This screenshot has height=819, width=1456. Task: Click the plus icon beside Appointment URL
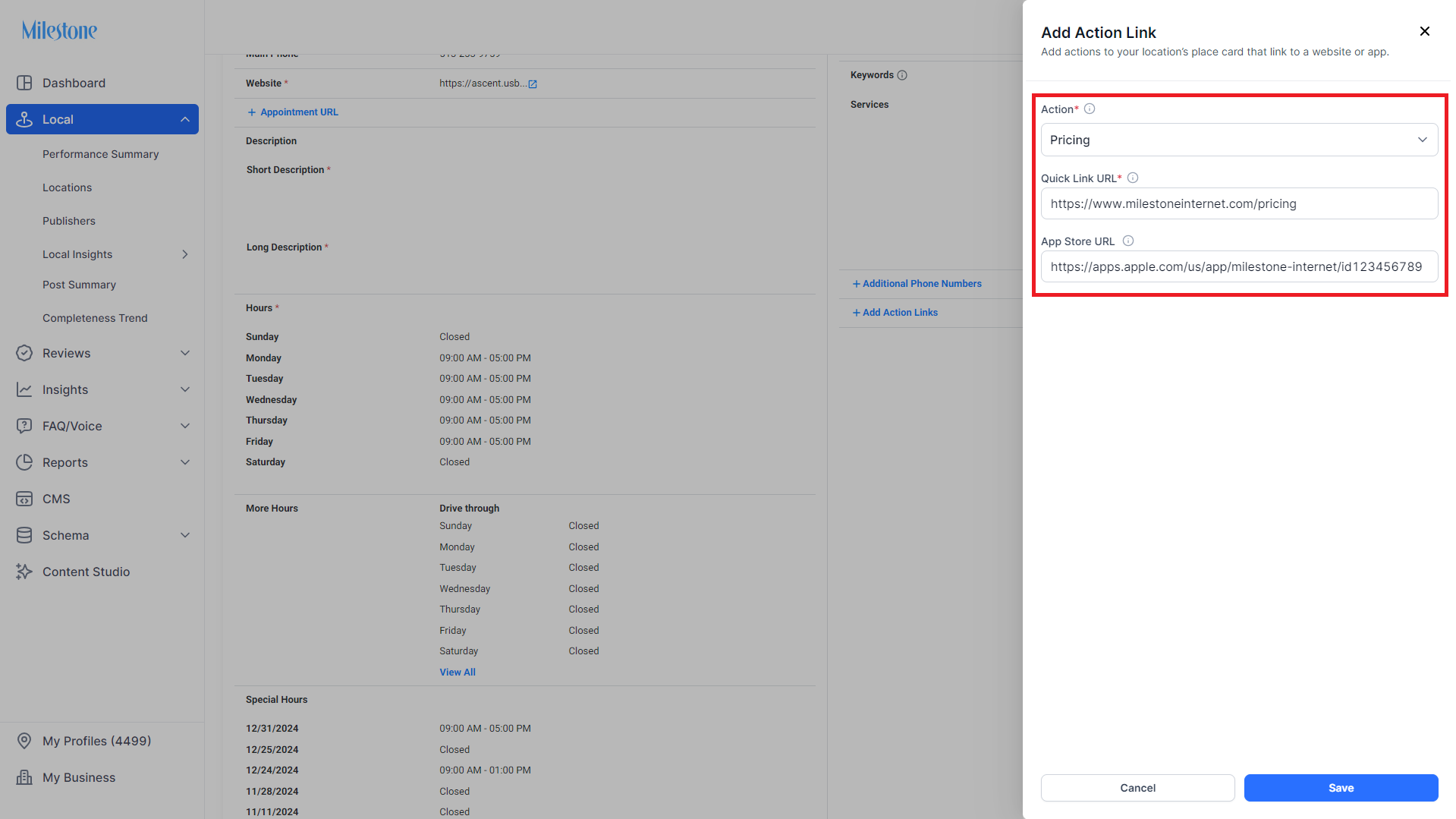(252, 112)
